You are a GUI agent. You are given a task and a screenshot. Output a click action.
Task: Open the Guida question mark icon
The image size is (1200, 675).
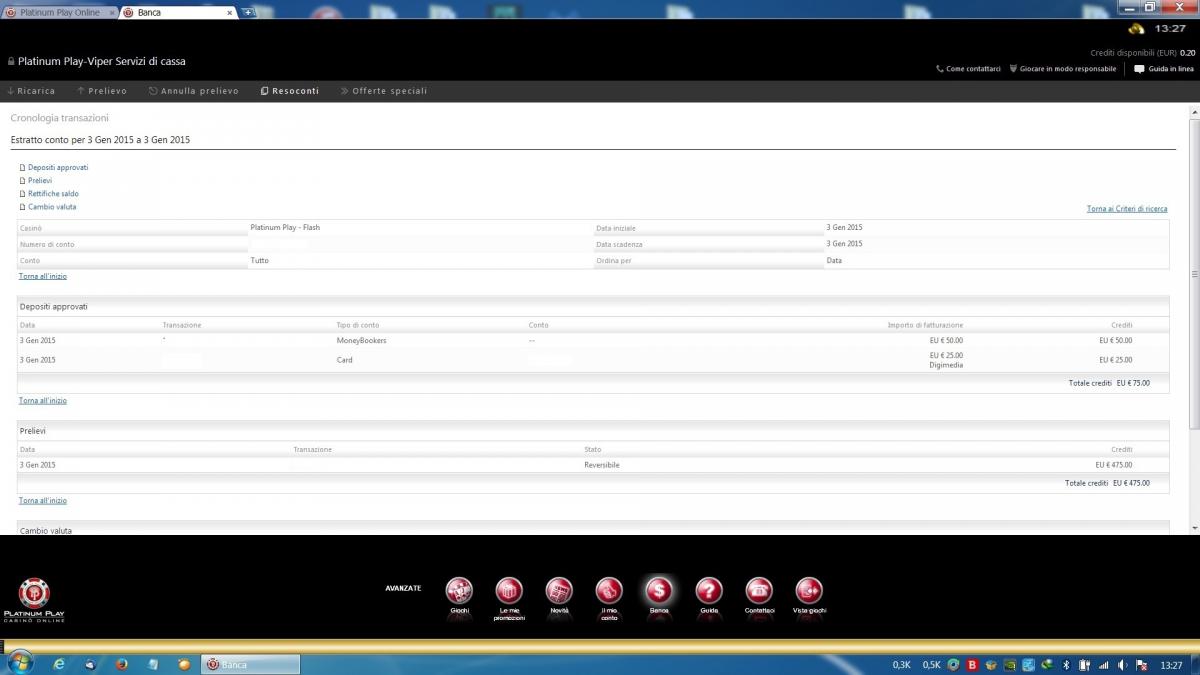709,591
